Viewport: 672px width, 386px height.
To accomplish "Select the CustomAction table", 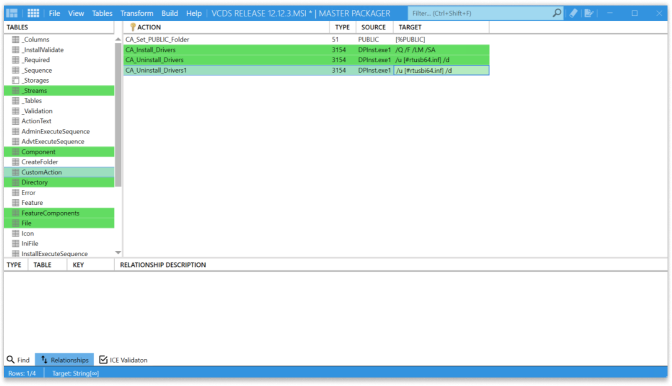I will click(60, 172).
